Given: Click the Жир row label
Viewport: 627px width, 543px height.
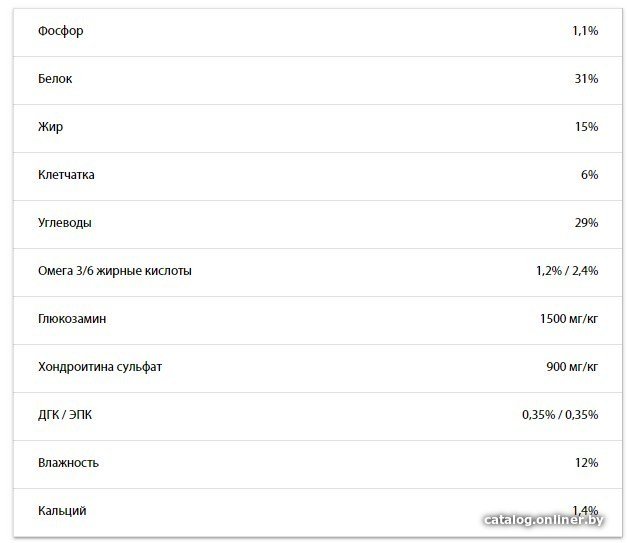Looking at the screenshot, I should (50, 127).
